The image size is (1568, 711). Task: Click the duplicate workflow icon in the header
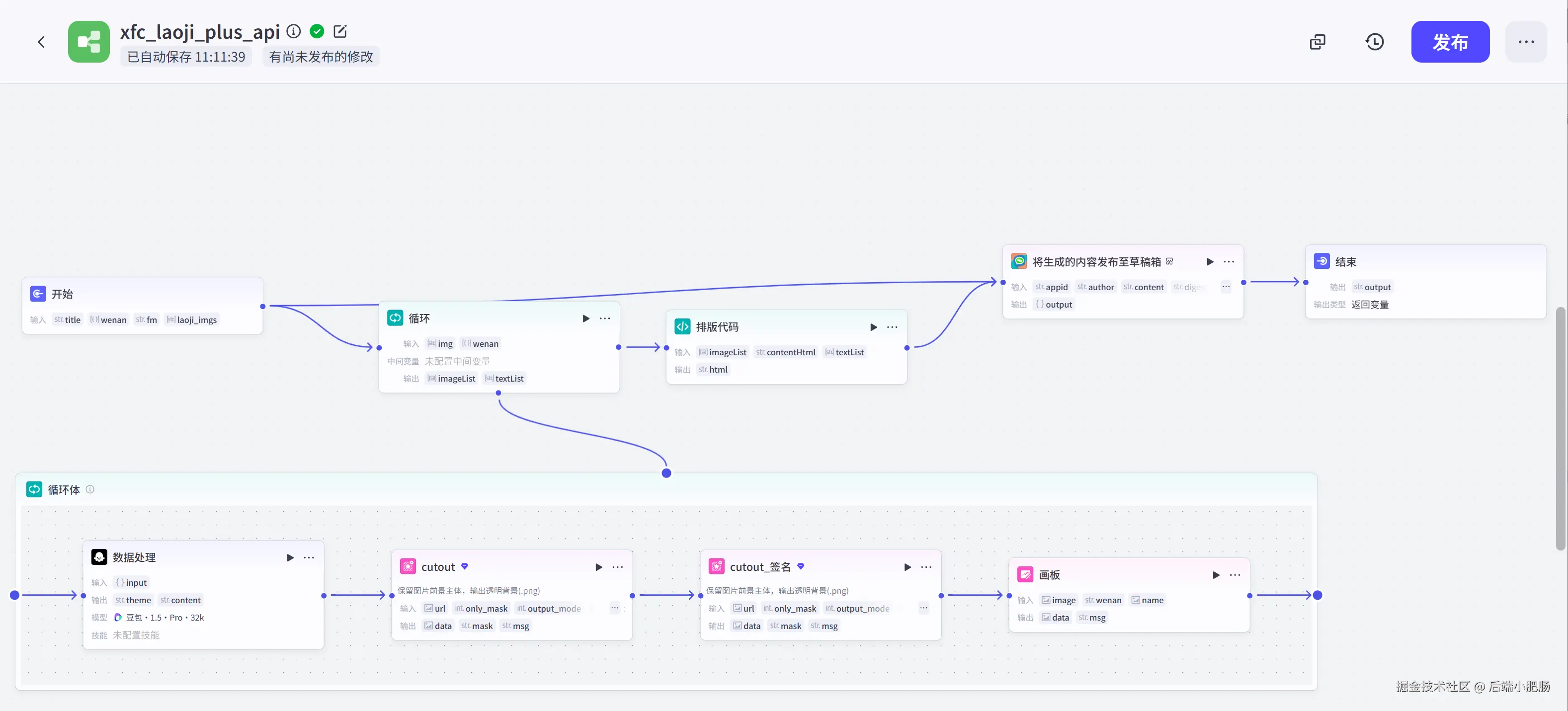point(1317,42)
